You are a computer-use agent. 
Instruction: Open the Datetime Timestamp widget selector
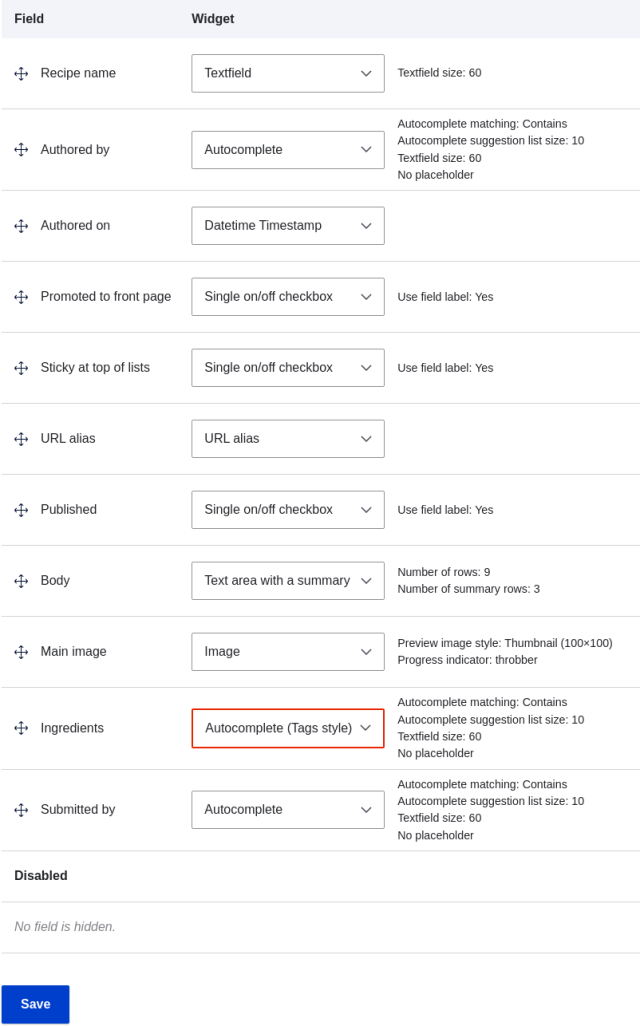click(287, 226)
